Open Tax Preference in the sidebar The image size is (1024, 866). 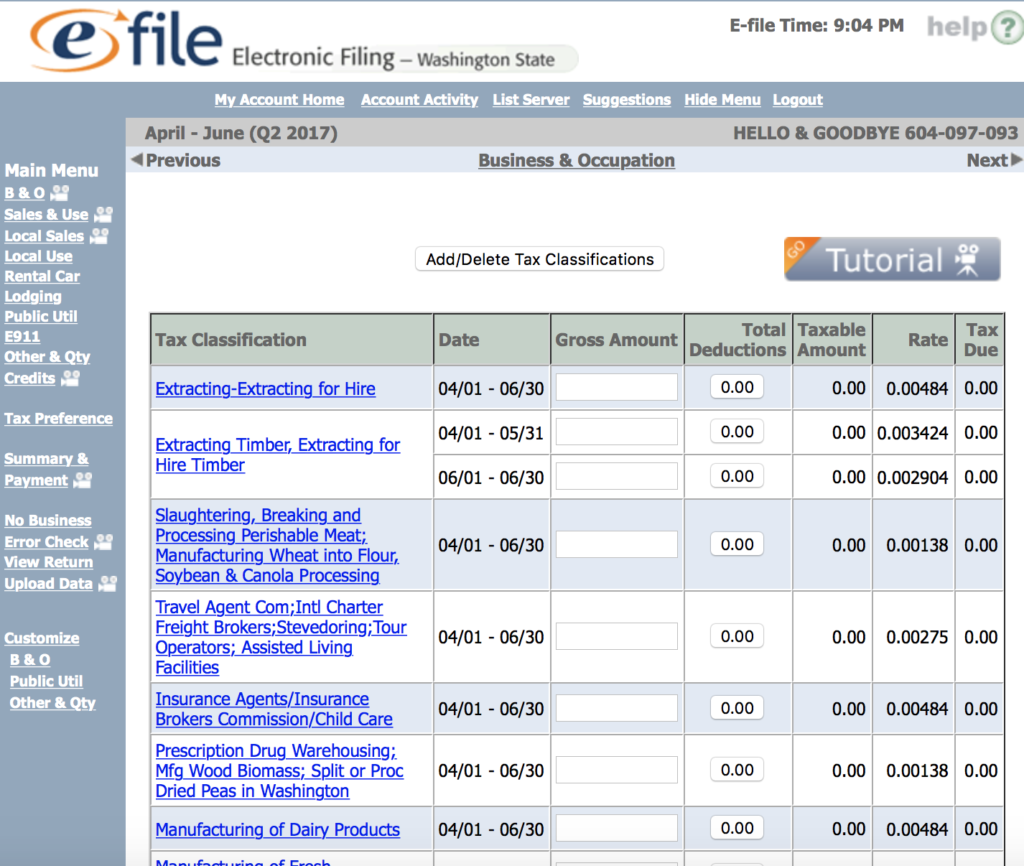tap(58, 419)
